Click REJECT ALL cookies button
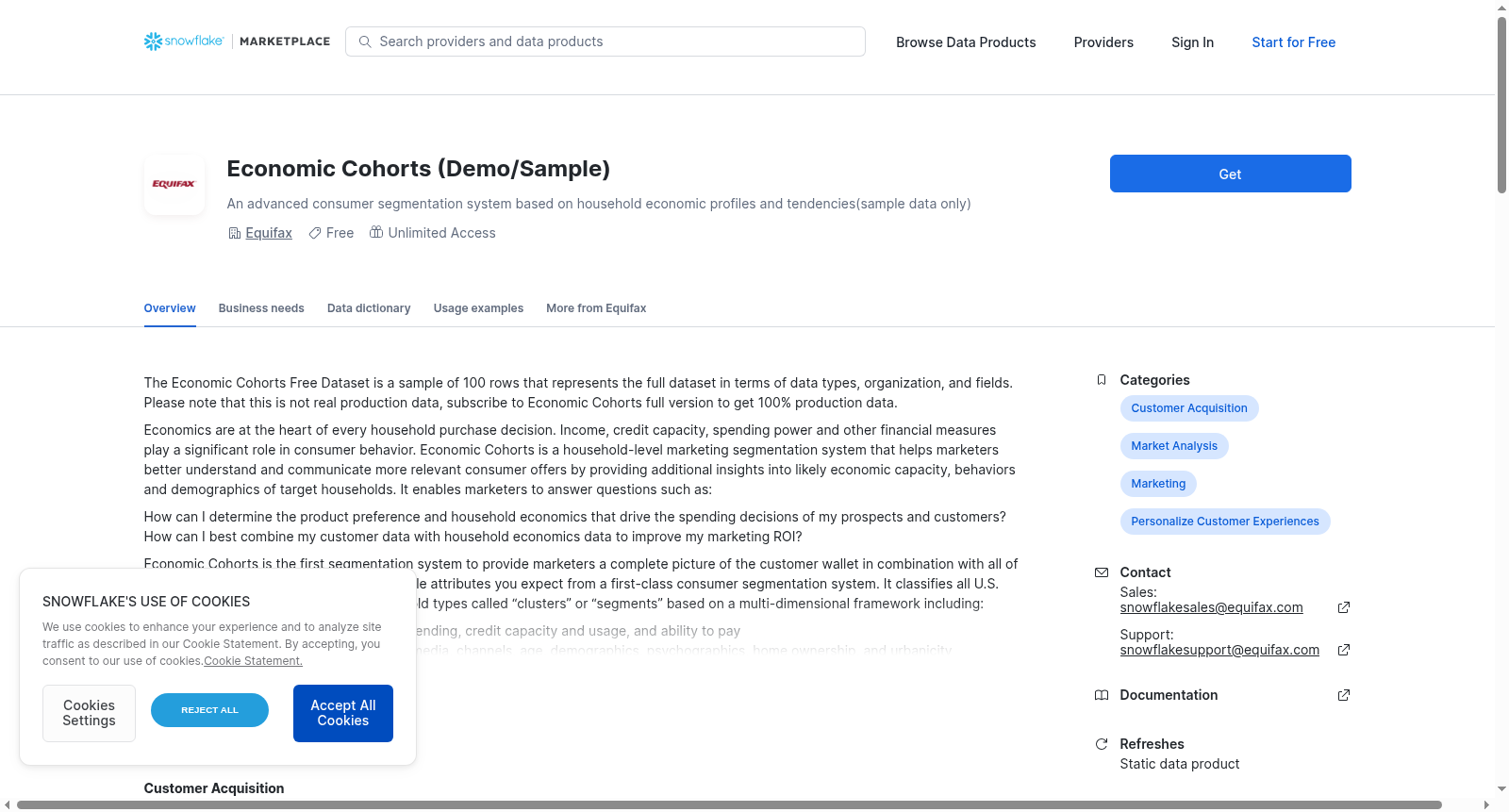Viewport: 1509px width, 812px height. [209, 710]
